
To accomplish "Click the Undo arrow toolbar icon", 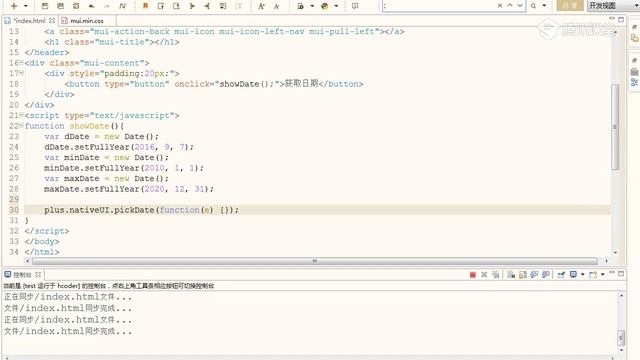I will click(x=91, y=6).
